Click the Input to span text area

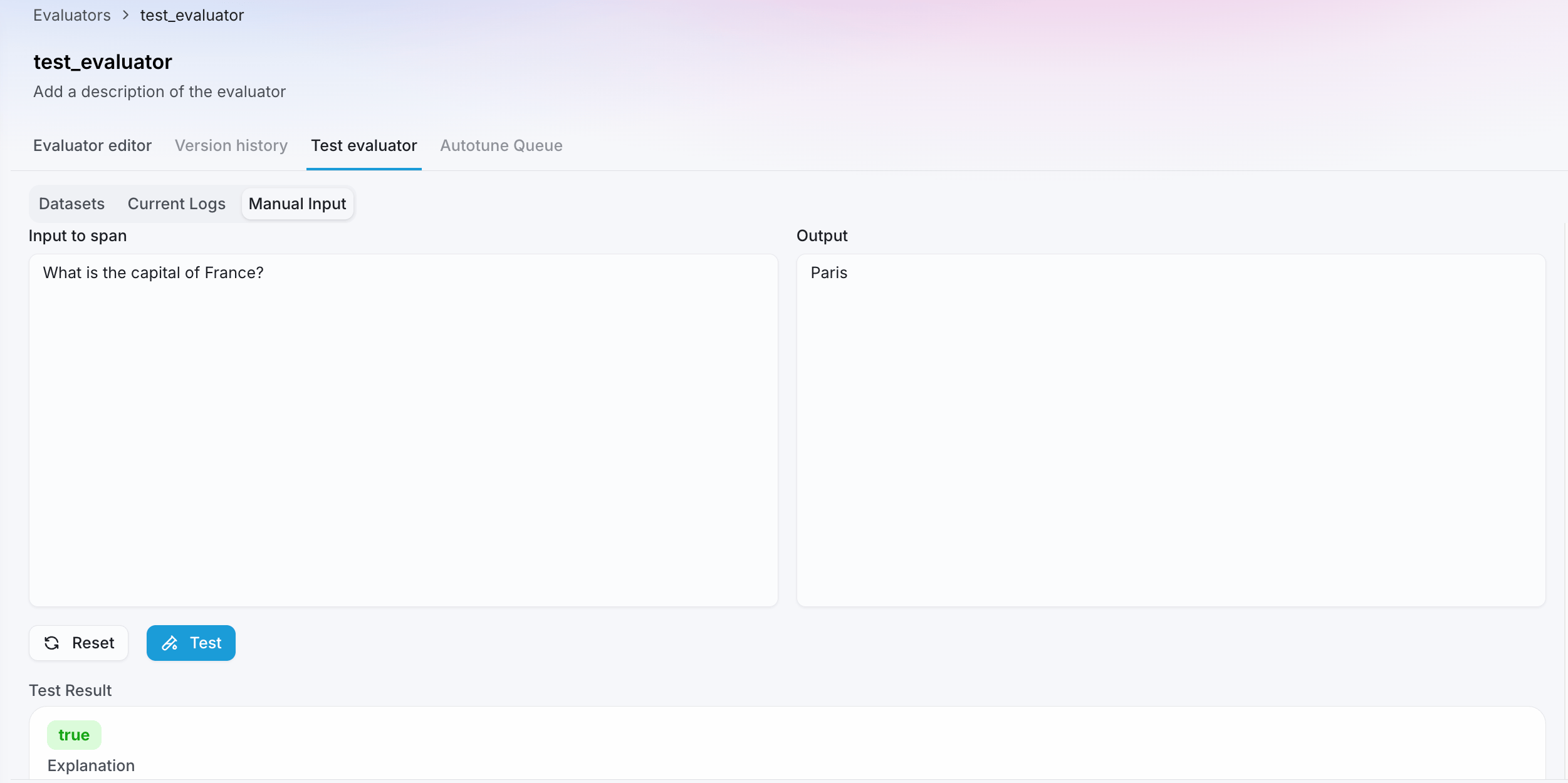tap(404, 430)
